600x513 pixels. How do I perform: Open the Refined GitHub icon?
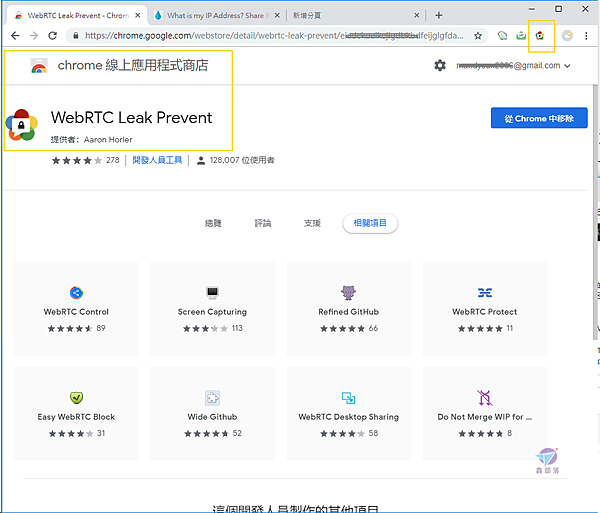point(348,293)
